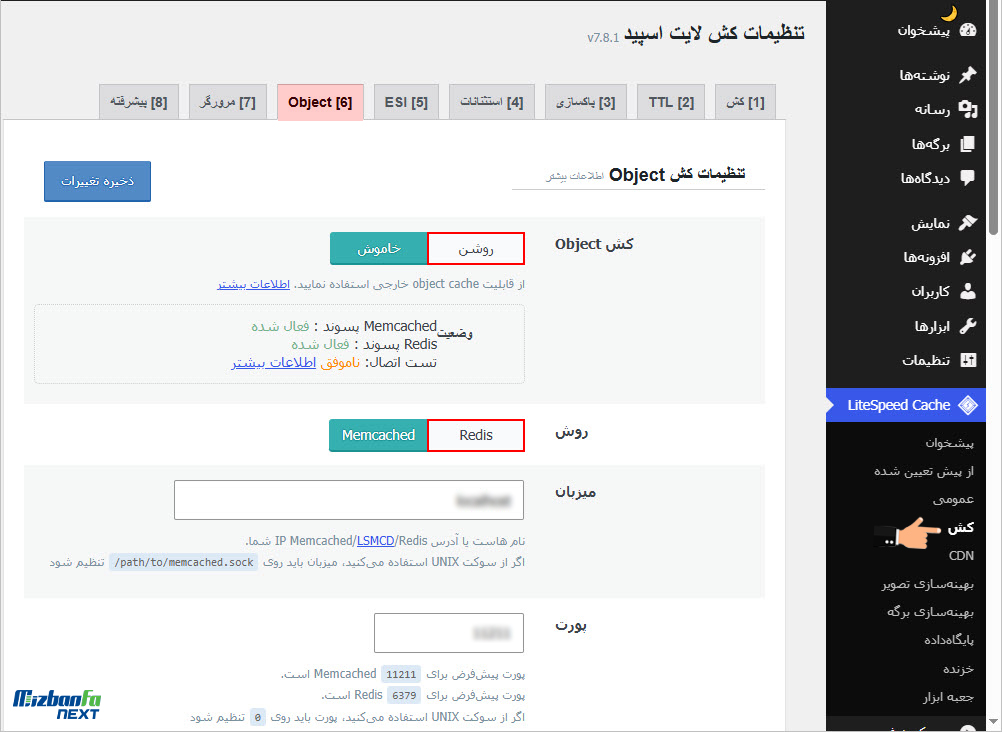Click the میزبان host input field
The image size is (1002, 732).
click(349, 500)
